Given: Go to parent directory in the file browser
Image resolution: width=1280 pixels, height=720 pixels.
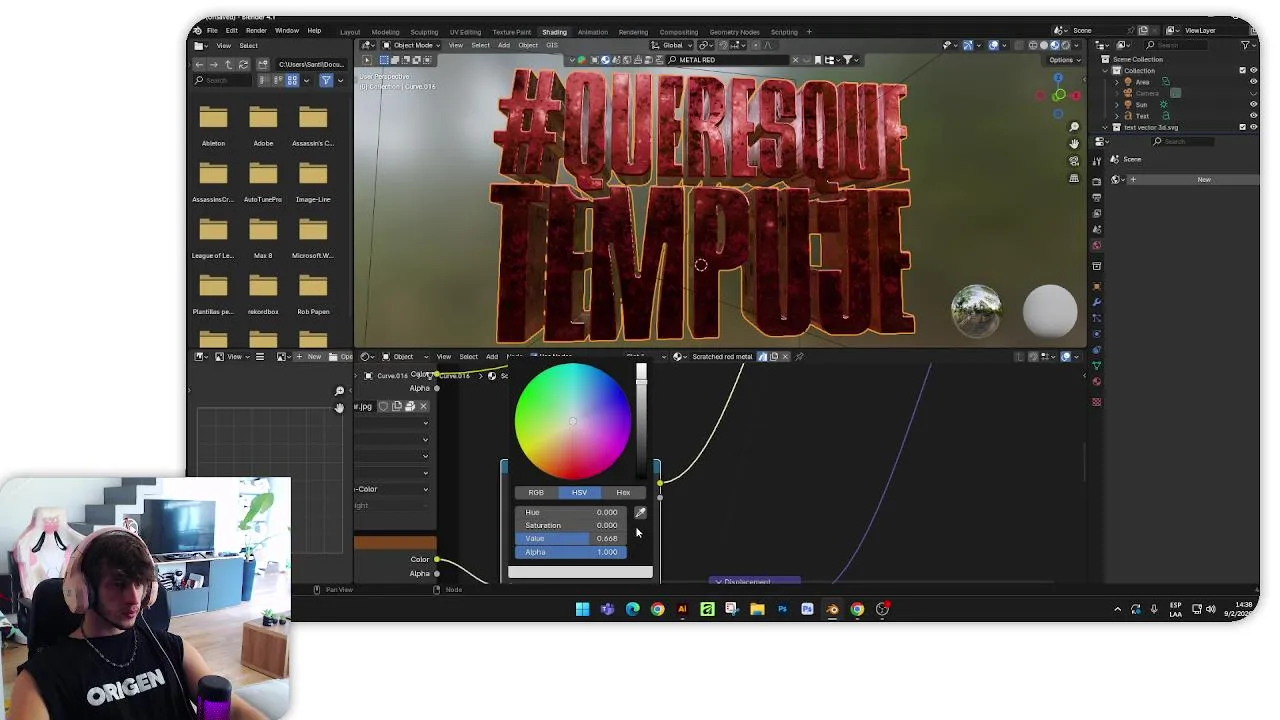Looking at the screenshot, I should pos(228,64).
